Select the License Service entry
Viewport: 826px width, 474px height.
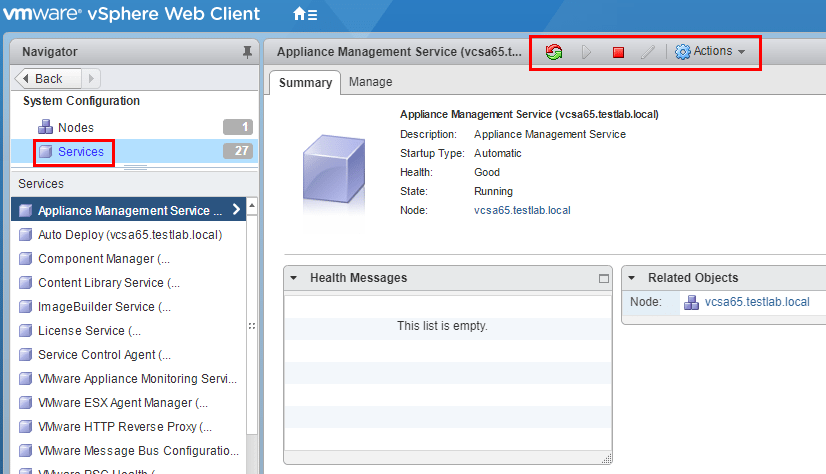[89, 331]
